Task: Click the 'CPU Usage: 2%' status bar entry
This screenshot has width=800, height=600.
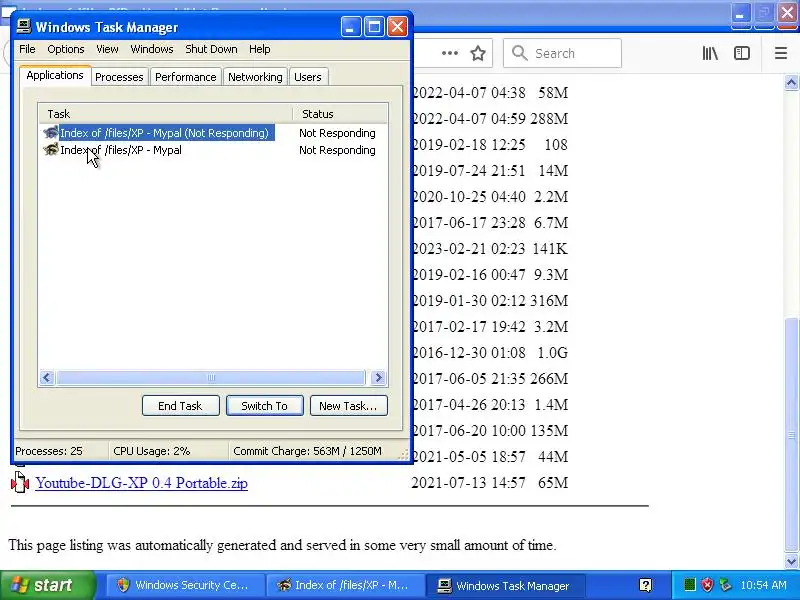Action: (x=152, y=451)
